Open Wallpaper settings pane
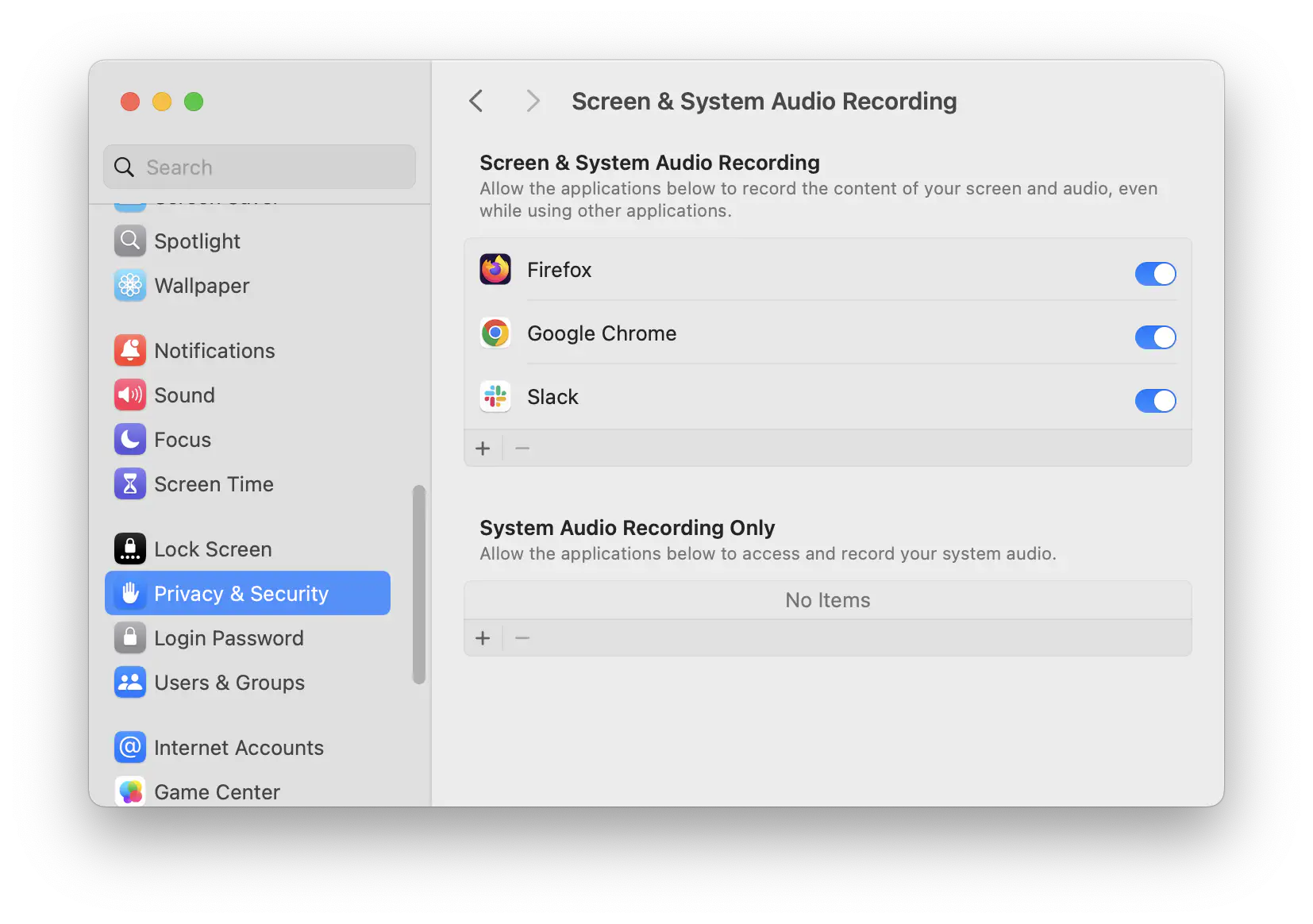Image resolution: width=1313 pixels, height=924 pixels. (248, 286)
